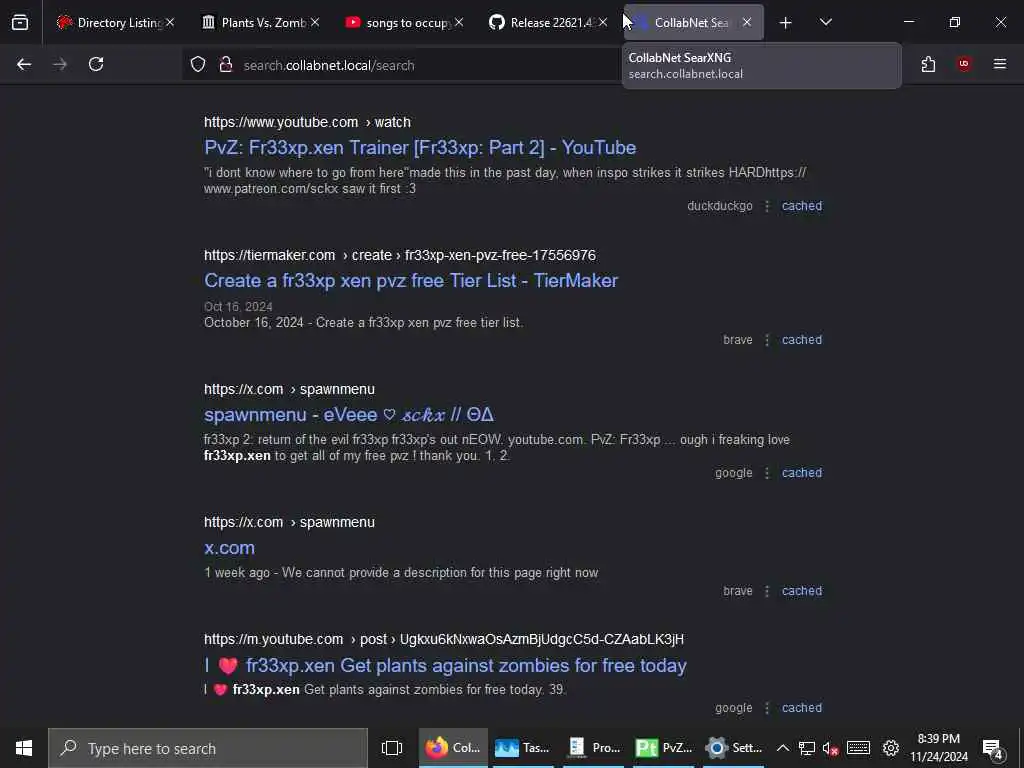The width and height of the screenshot is (1024, 768).
Task: Open tracking protection shield icon
Action: coord(198,65)
